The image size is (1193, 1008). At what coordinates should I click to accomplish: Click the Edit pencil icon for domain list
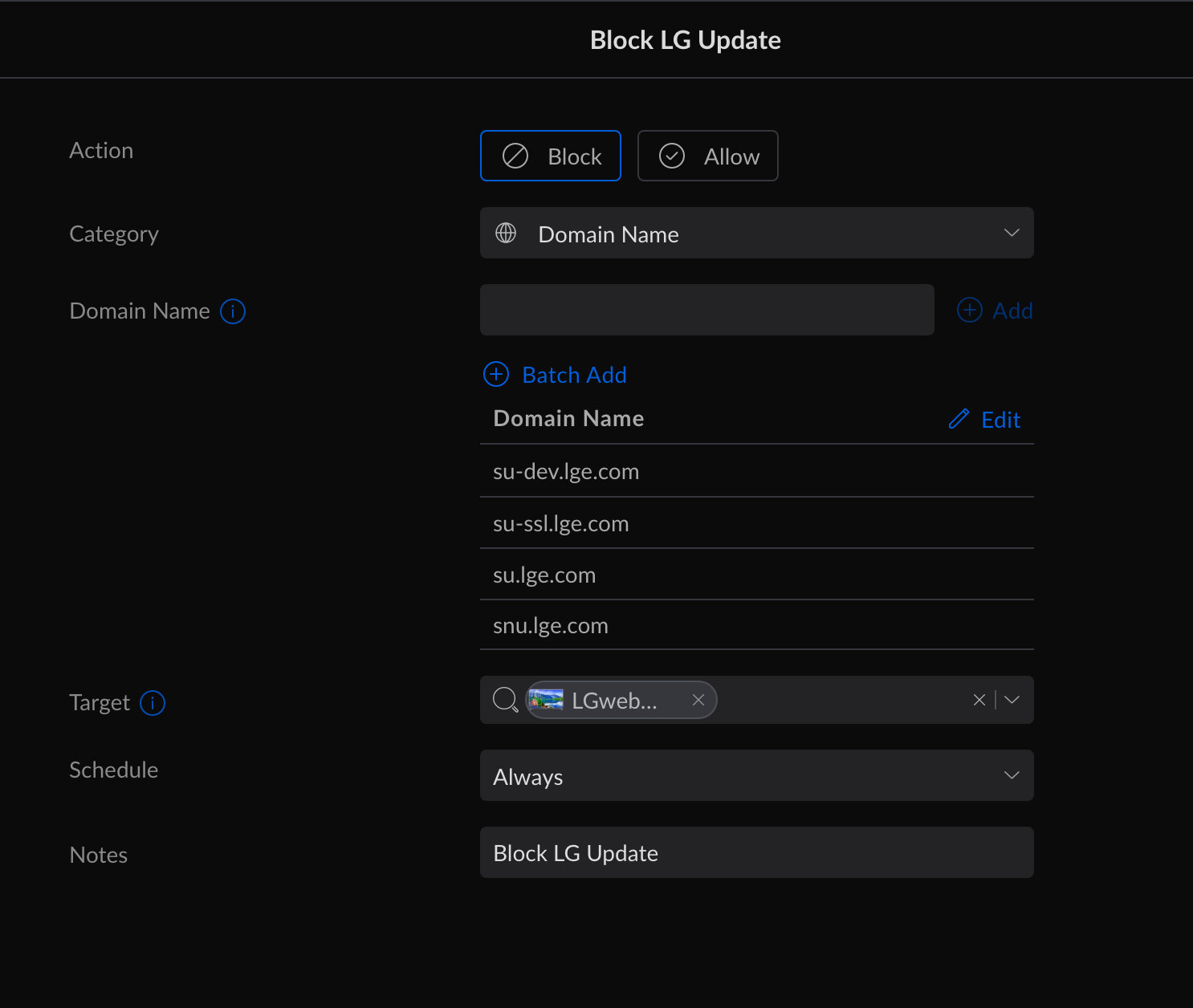959,419
